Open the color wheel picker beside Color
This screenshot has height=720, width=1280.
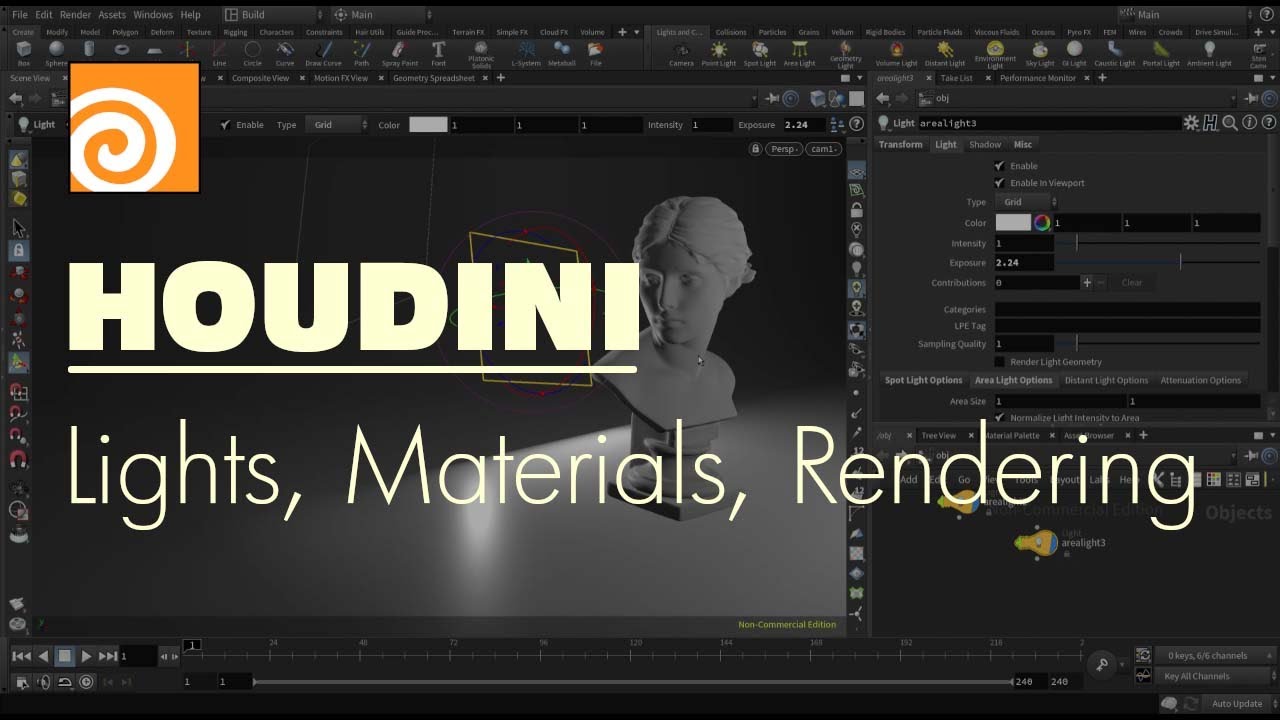point(1042,223)
